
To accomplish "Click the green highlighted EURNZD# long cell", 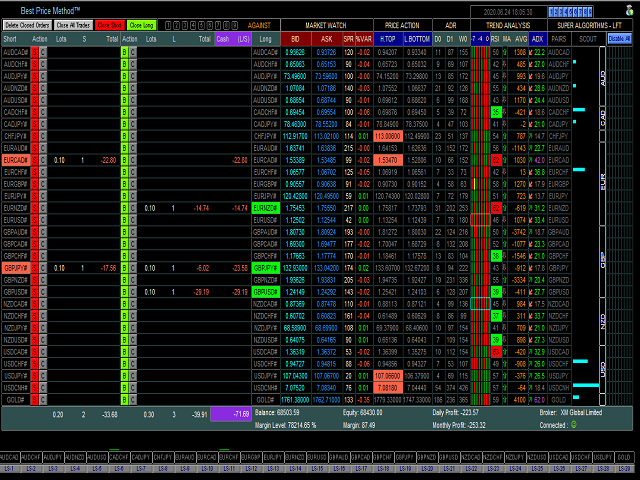I will point(266,208).
